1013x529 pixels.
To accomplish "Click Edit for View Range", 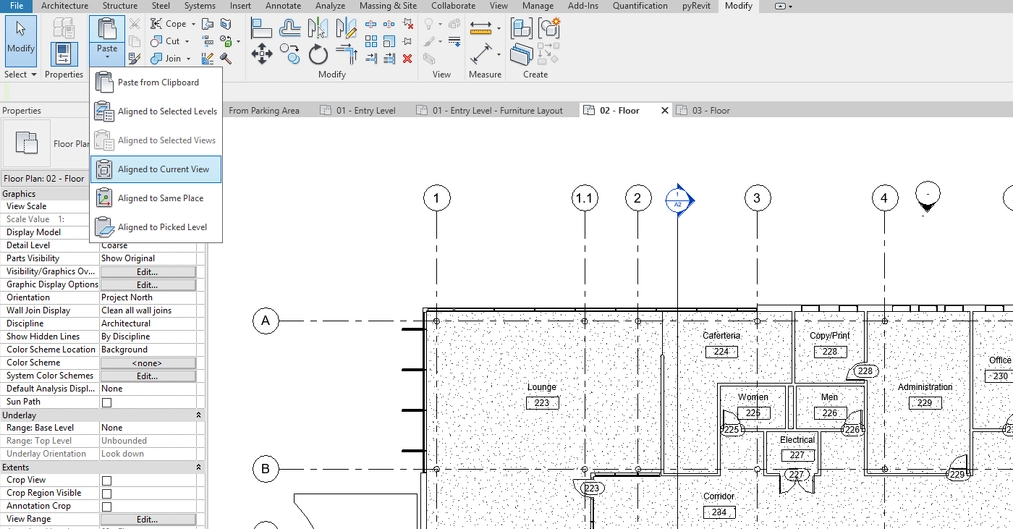I will click(x=148, y=519).
